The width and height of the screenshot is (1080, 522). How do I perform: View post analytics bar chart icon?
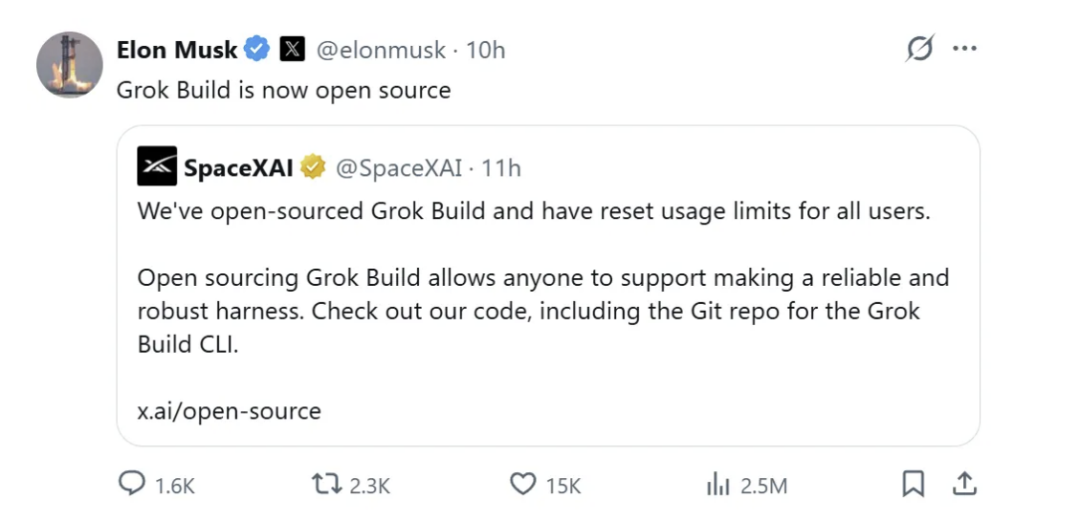tap(718, 486)
